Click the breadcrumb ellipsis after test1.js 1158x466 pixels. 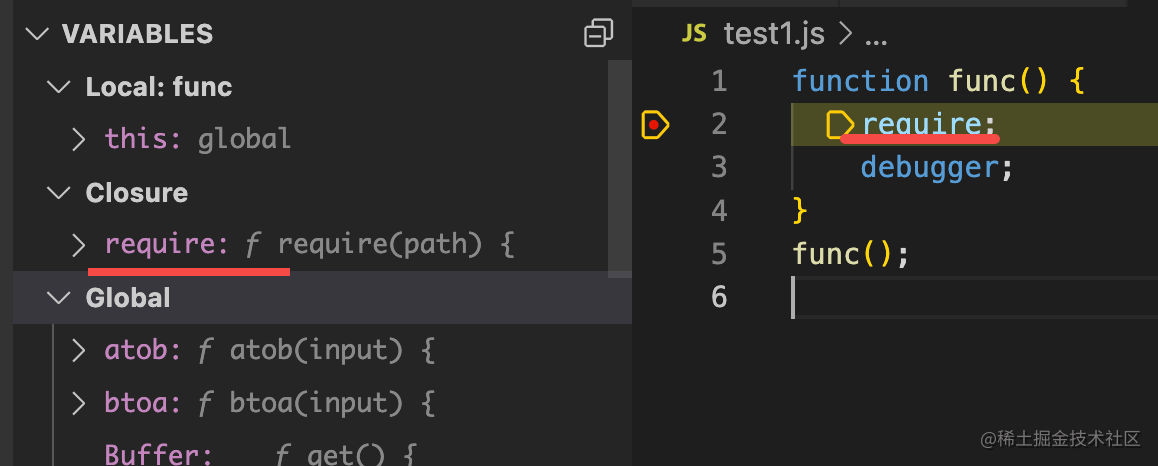pos(875,36)
